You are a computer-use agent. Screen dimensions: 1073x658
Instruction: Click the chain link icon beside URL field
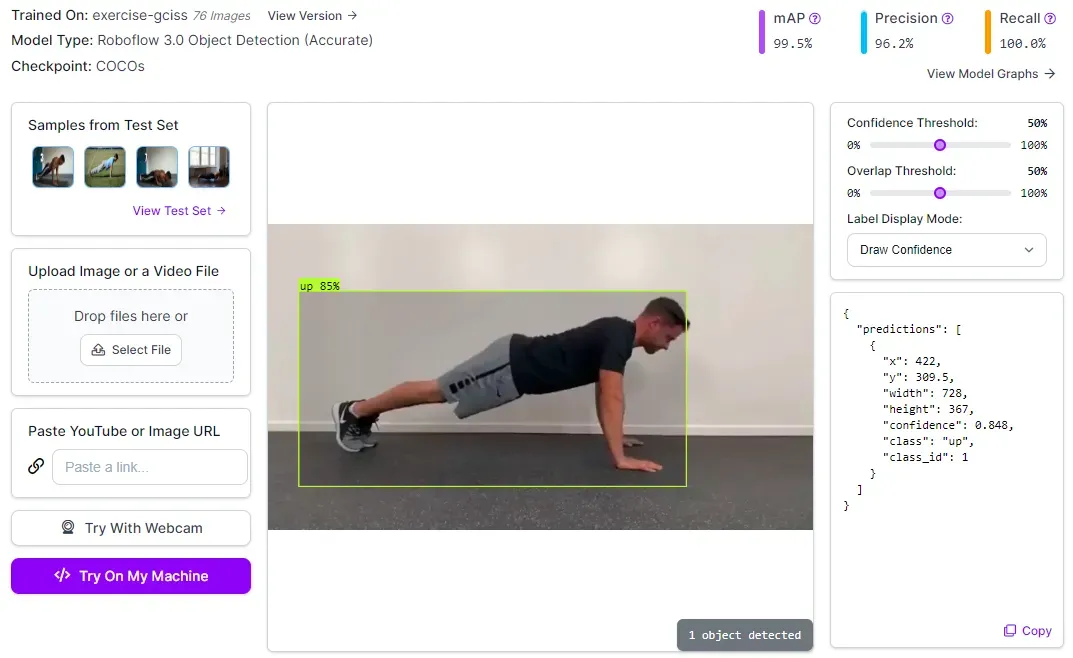(36, 466)
